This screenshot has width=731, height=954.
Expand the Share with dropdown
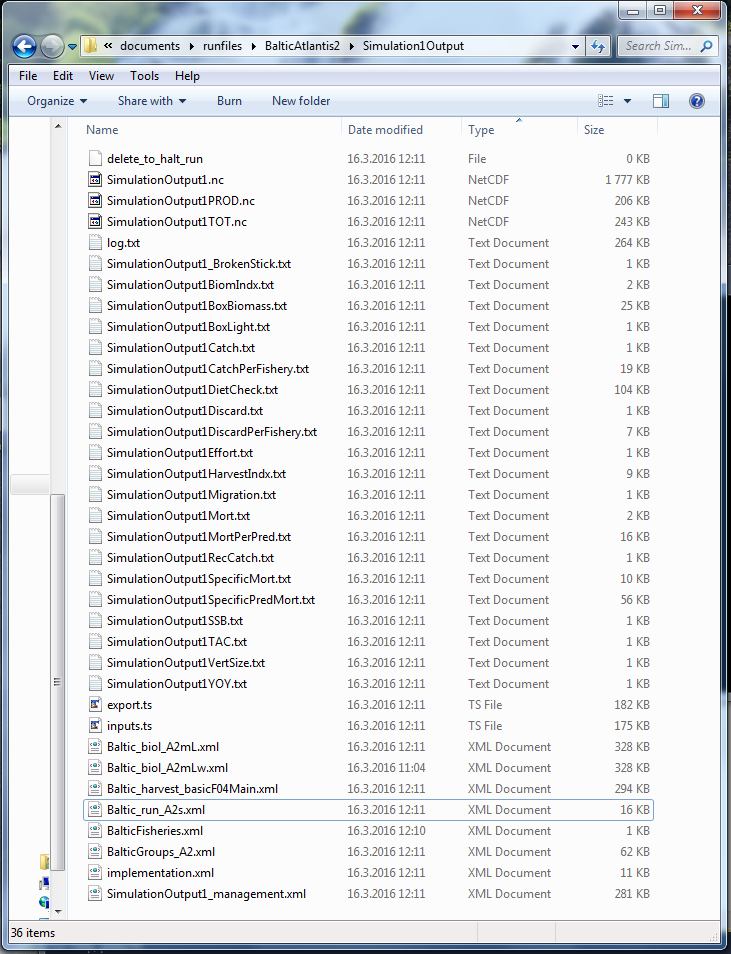click(x=153, y=101)
